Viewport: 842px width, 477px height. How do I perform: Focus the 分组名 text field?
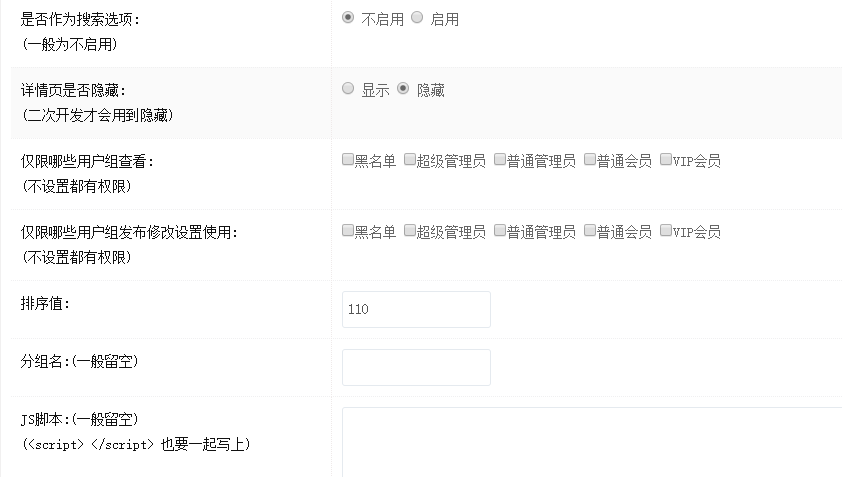pyautogui.click(x=416, y=367)
